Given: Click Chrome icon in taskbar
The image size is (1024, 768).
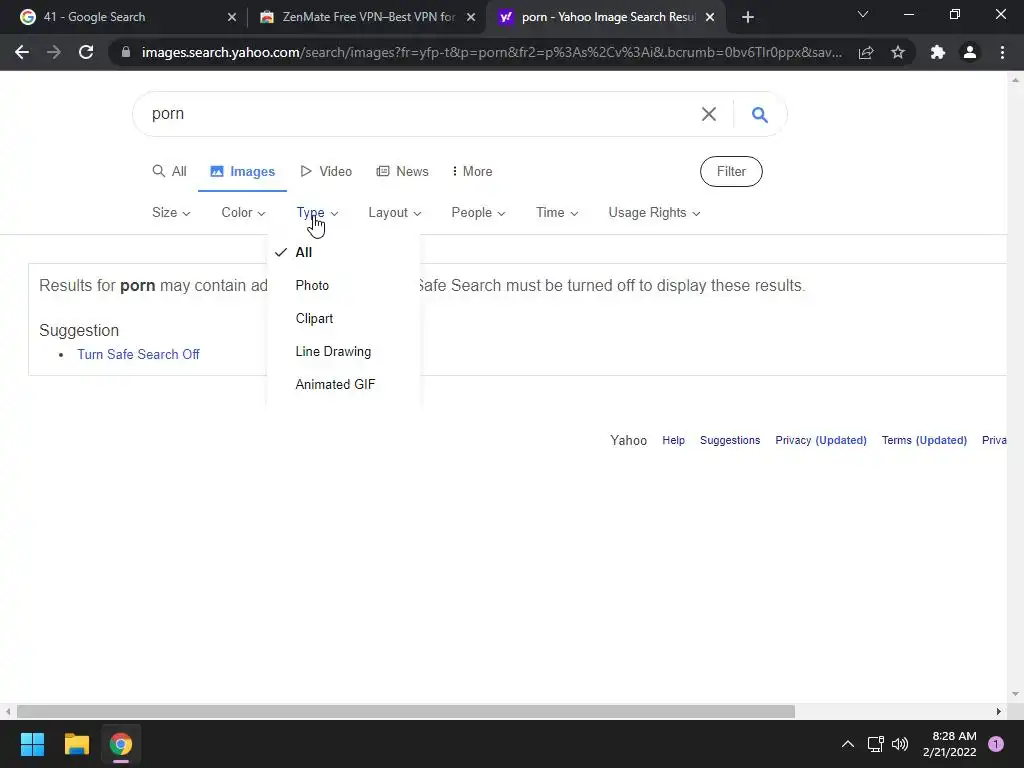Looking at the screenshot, I should click(x=121, y=744).
